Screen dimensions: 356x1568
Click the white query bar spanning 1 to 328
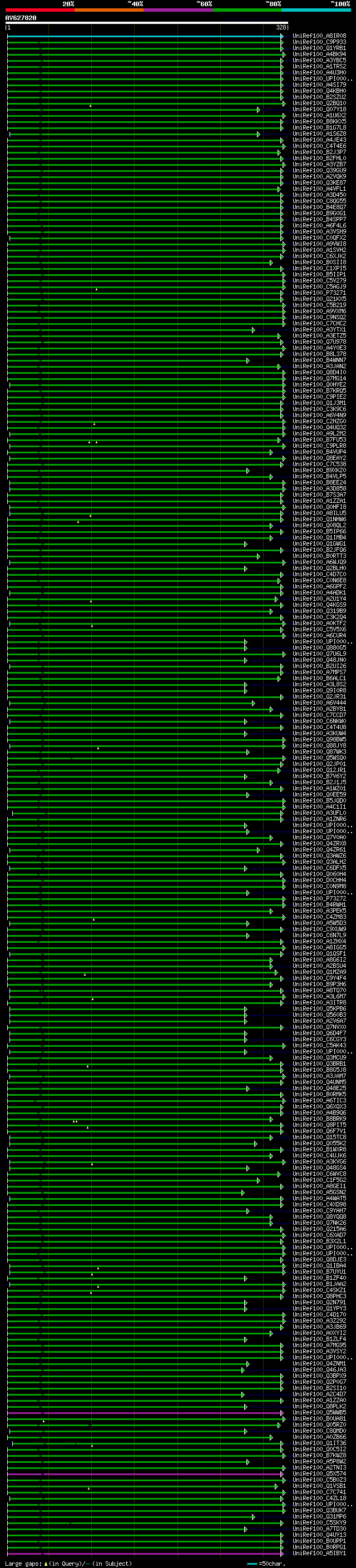click(x=147, y=23)
